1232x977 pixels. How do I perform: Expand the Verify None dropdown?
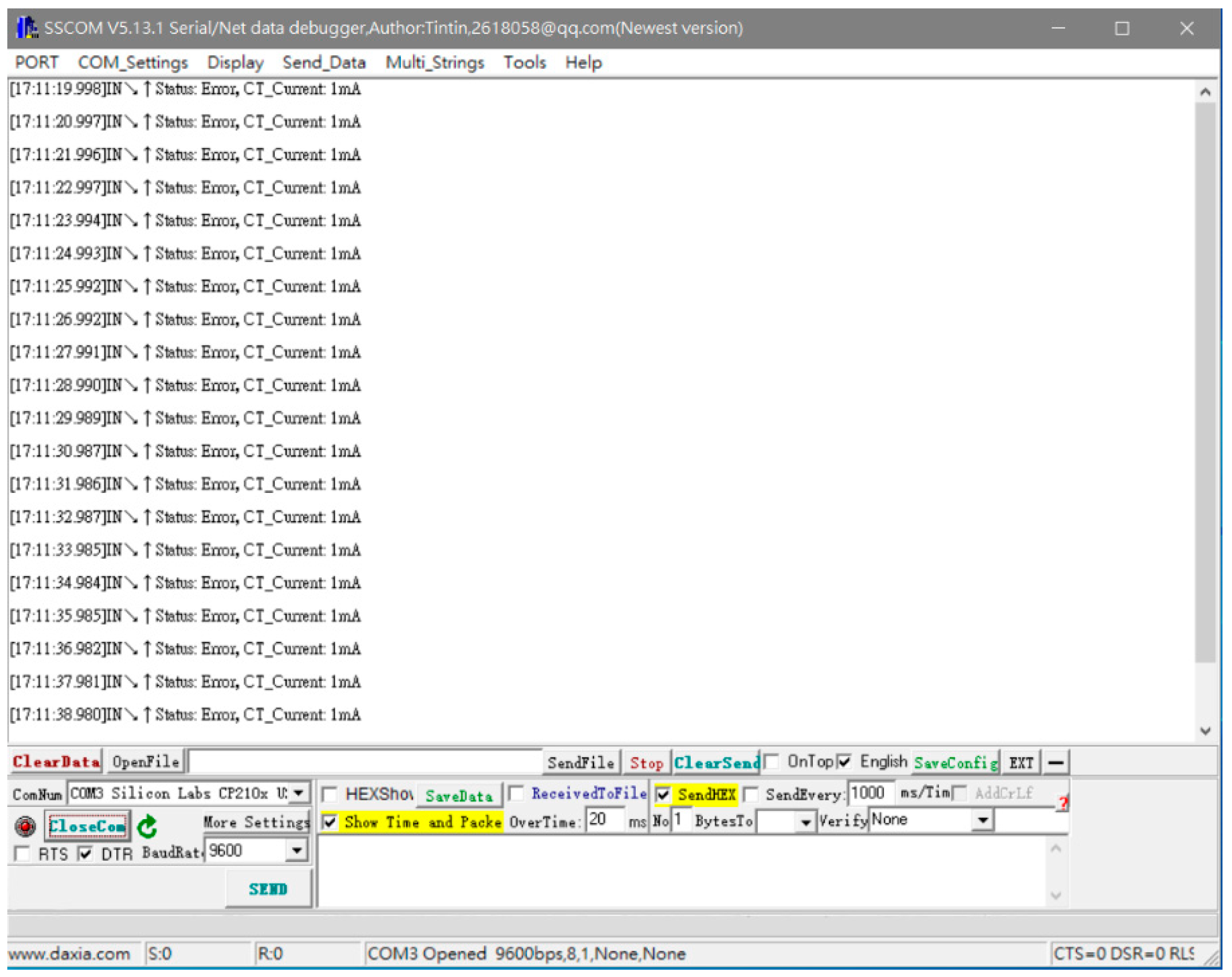tap(982, 821)
